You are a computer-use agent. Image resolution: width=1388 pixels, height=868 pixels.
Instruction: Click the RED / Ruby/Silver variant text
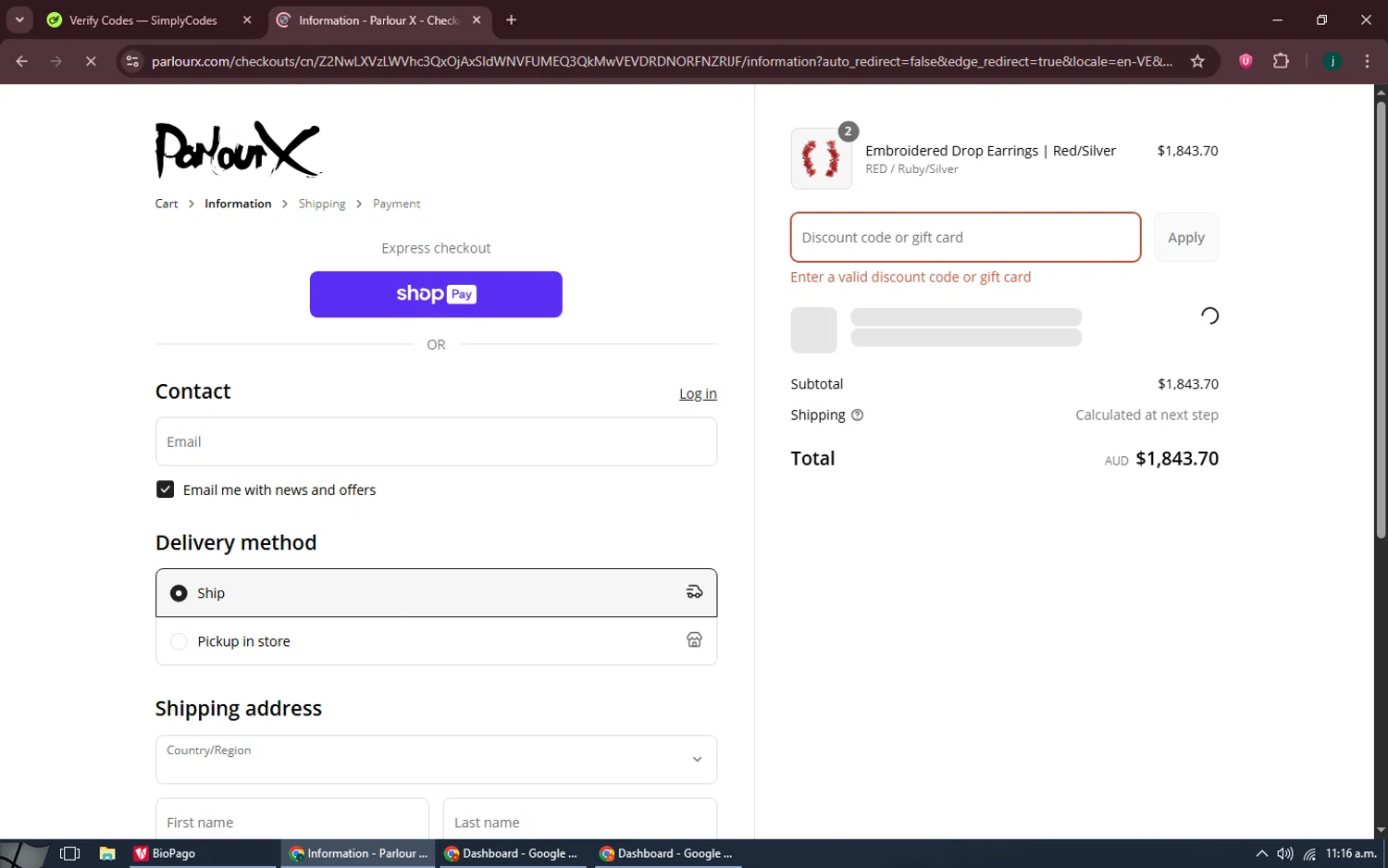click(911, 169)
